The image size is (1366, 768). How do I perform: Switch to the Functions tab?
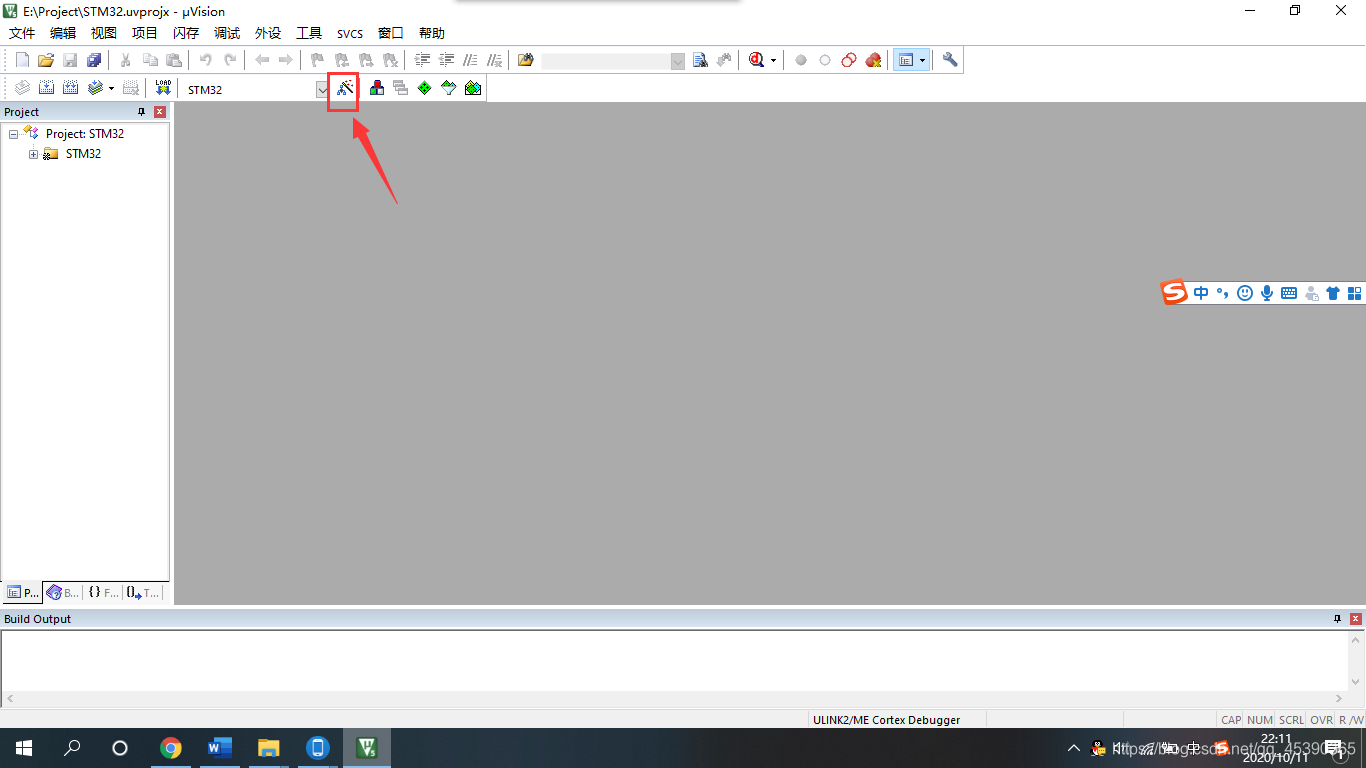[x=103, y=592]
